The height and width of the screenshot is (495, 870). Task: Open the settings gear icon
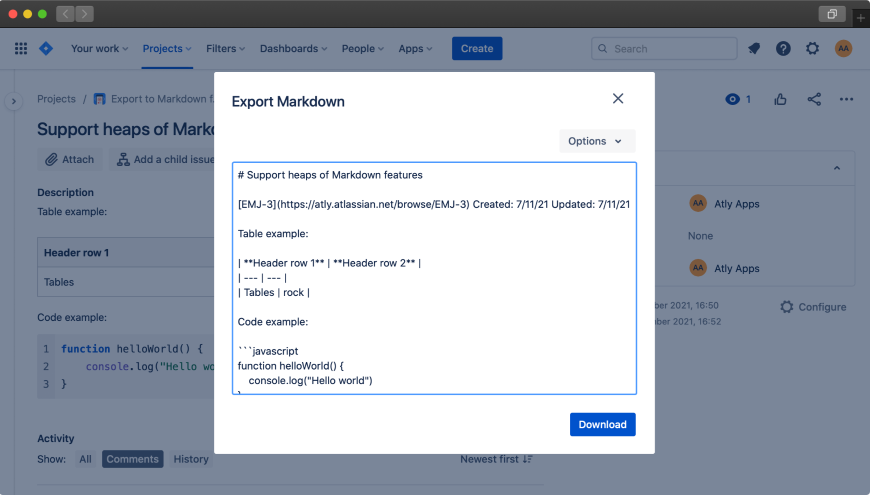point(812,48)
